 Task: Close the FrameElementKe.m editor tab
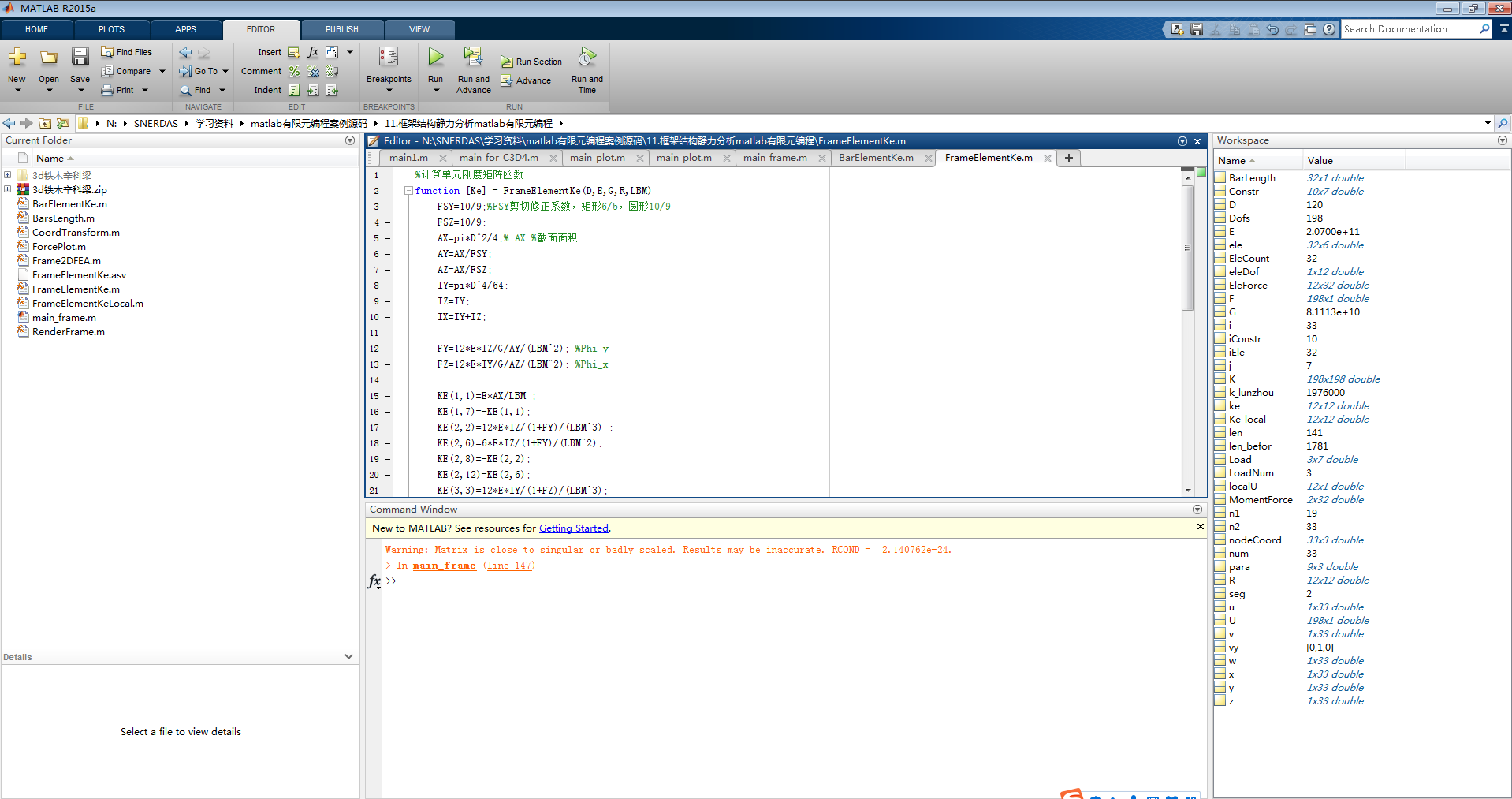pyautogui.click(x=1048, y=158)
